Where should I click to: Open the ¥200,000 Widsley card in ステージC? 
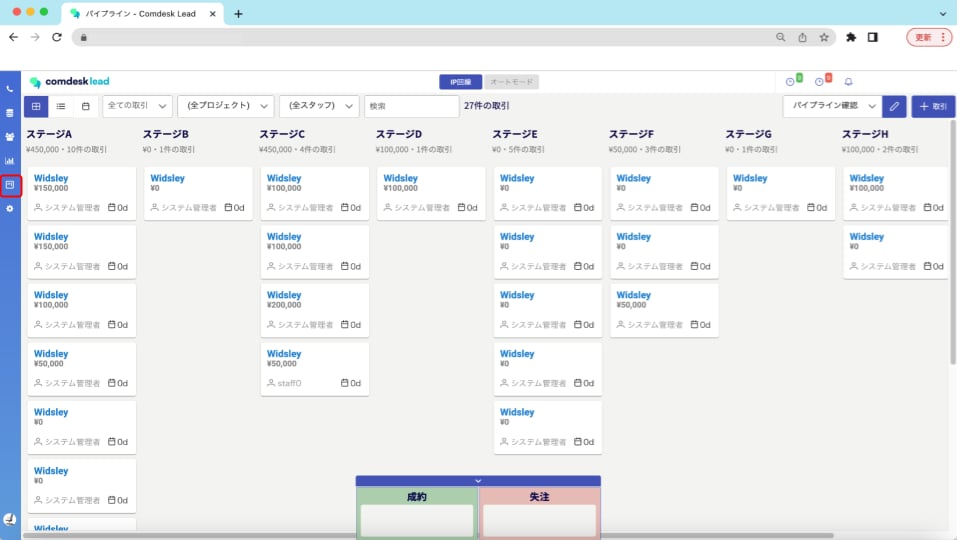tap(315, 310)
